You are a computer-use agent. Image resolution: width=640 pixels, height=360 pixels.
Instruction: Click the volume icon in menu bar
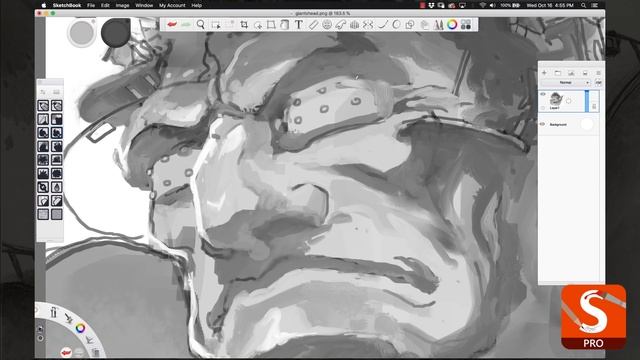tap(492, 5)
